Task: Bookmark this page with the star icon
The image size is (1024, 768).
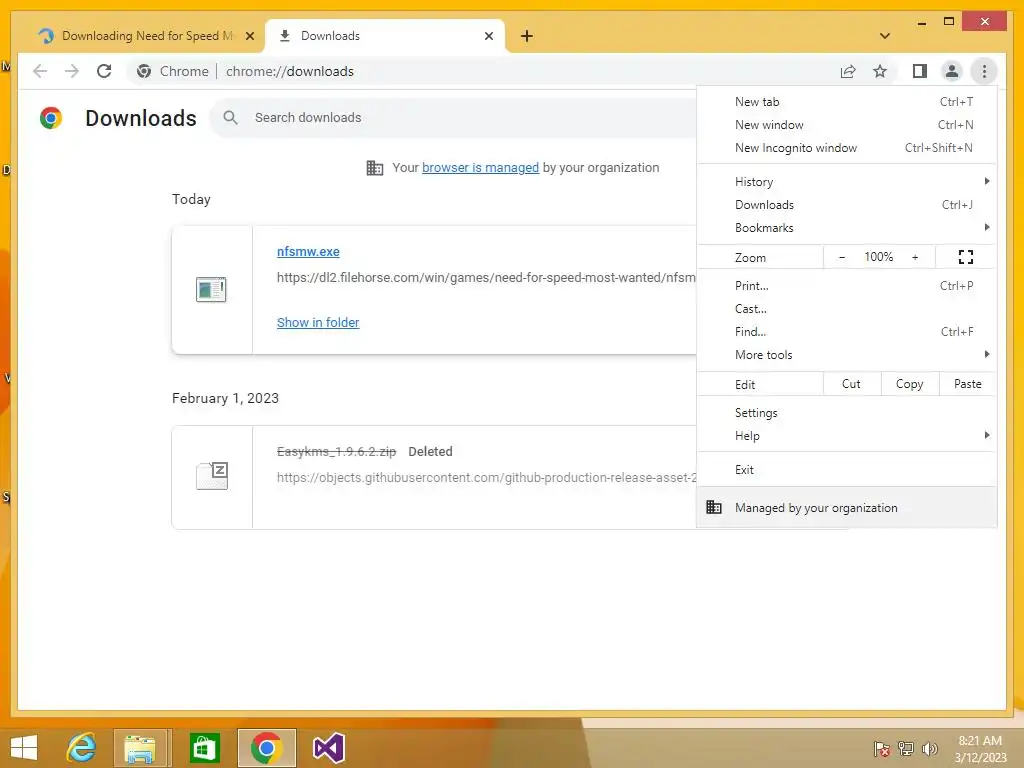Action: point(880,71)
